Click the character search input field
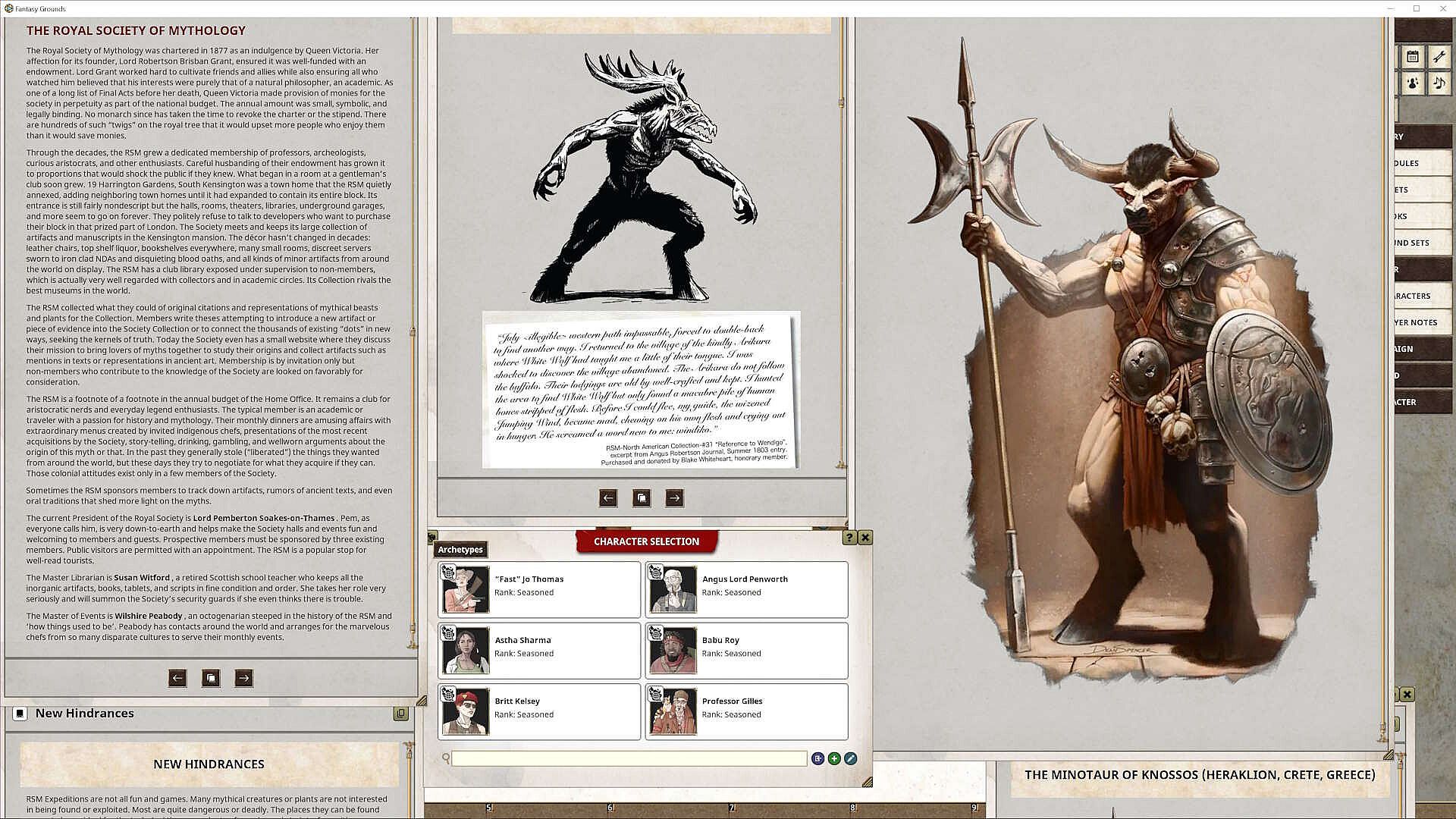The height and width of the screenshot is (819, 1456). [x=629, y=758]
